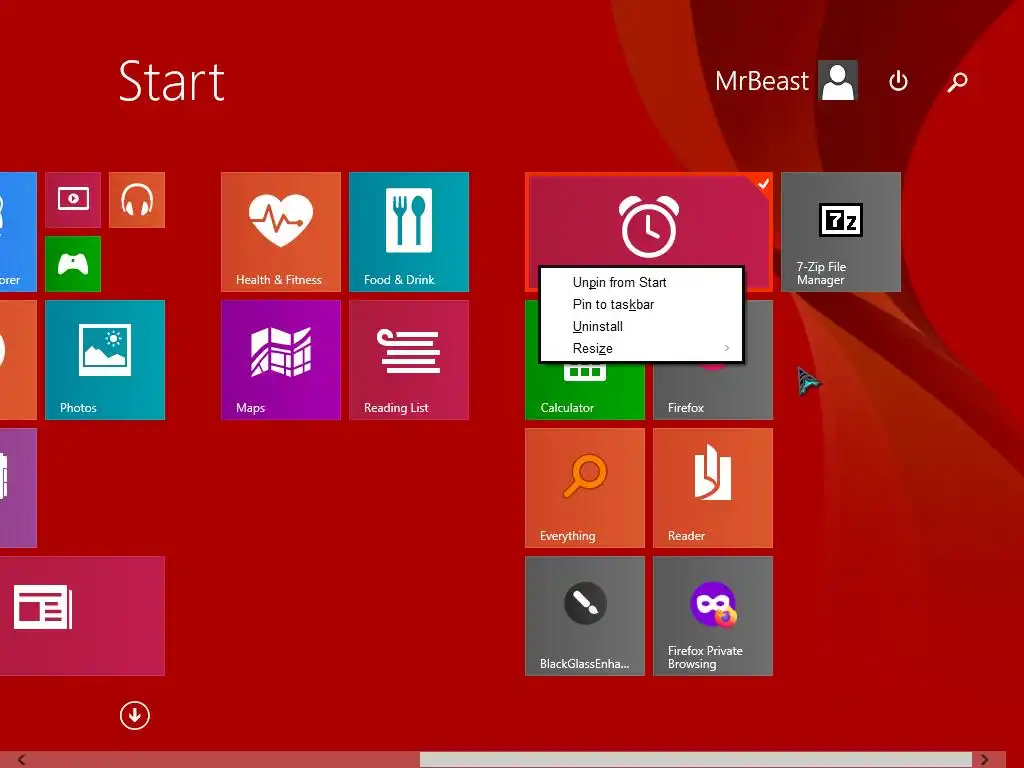Screen dimensions: 1024x768
Task: Click the power options icon
Action: tap(899, 81)
